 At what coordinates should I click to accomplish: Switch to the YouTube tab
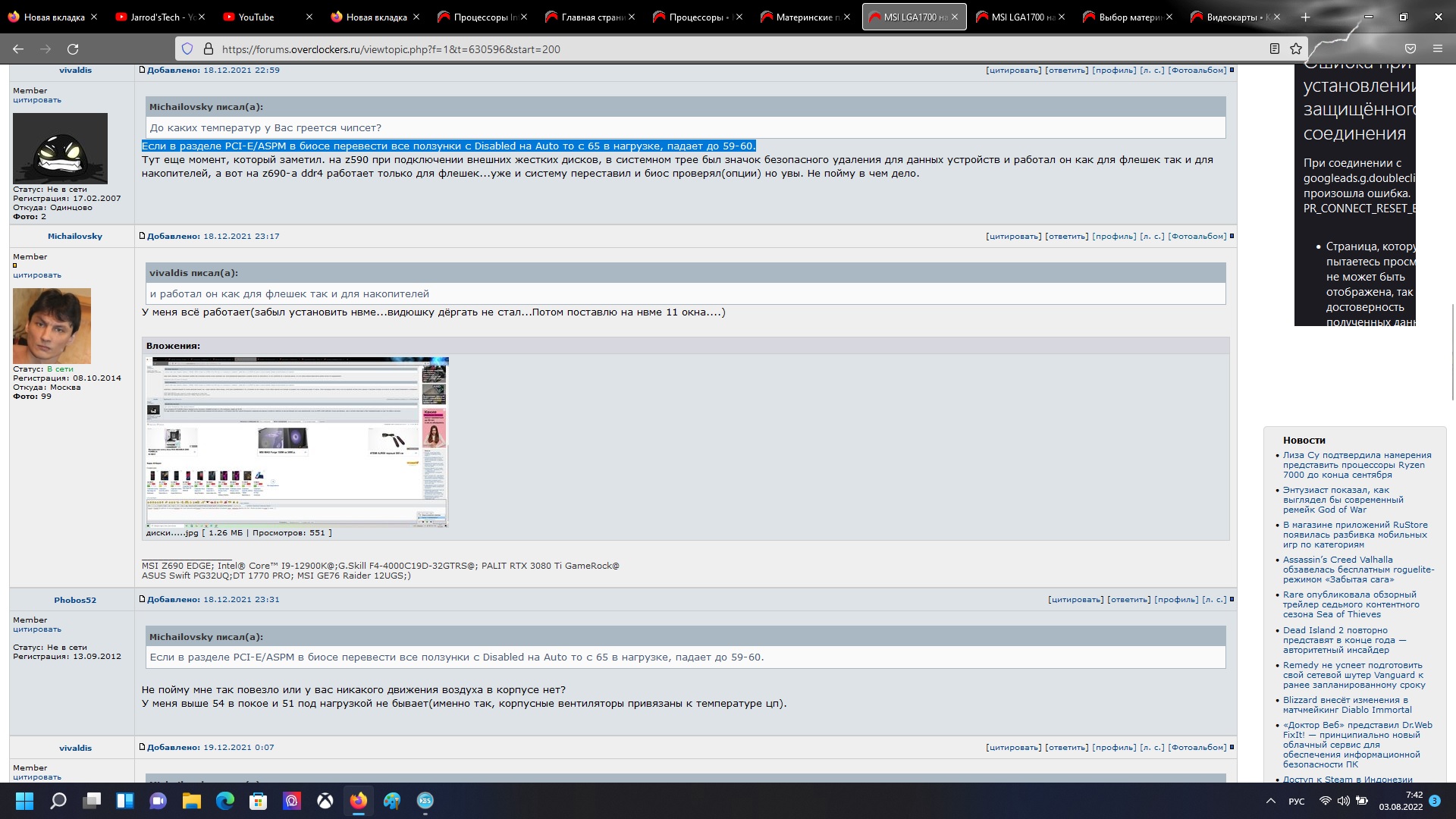tap(256, 17)
